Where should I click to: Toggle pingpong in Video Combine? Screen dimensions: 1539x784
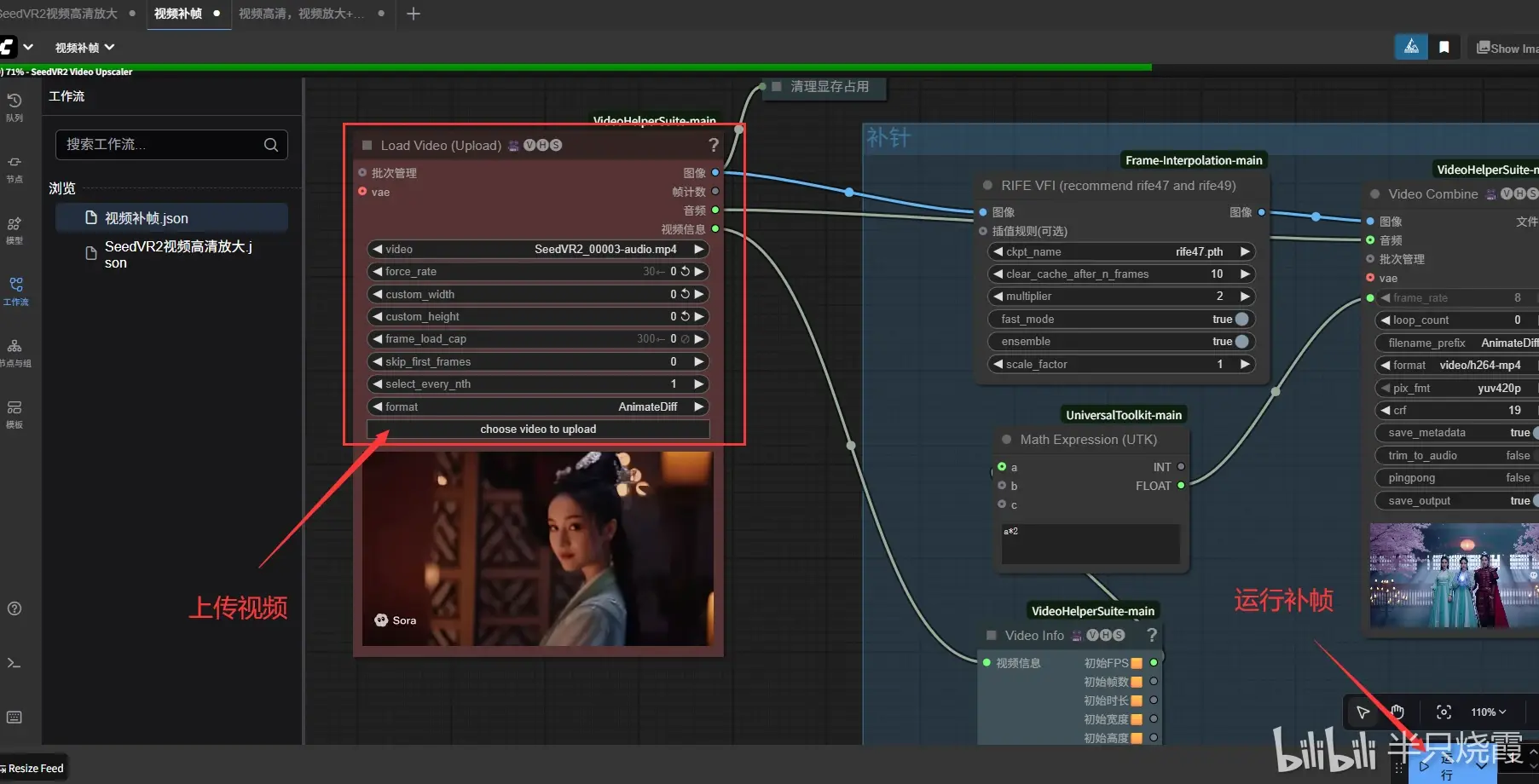tap(1457, 478)
